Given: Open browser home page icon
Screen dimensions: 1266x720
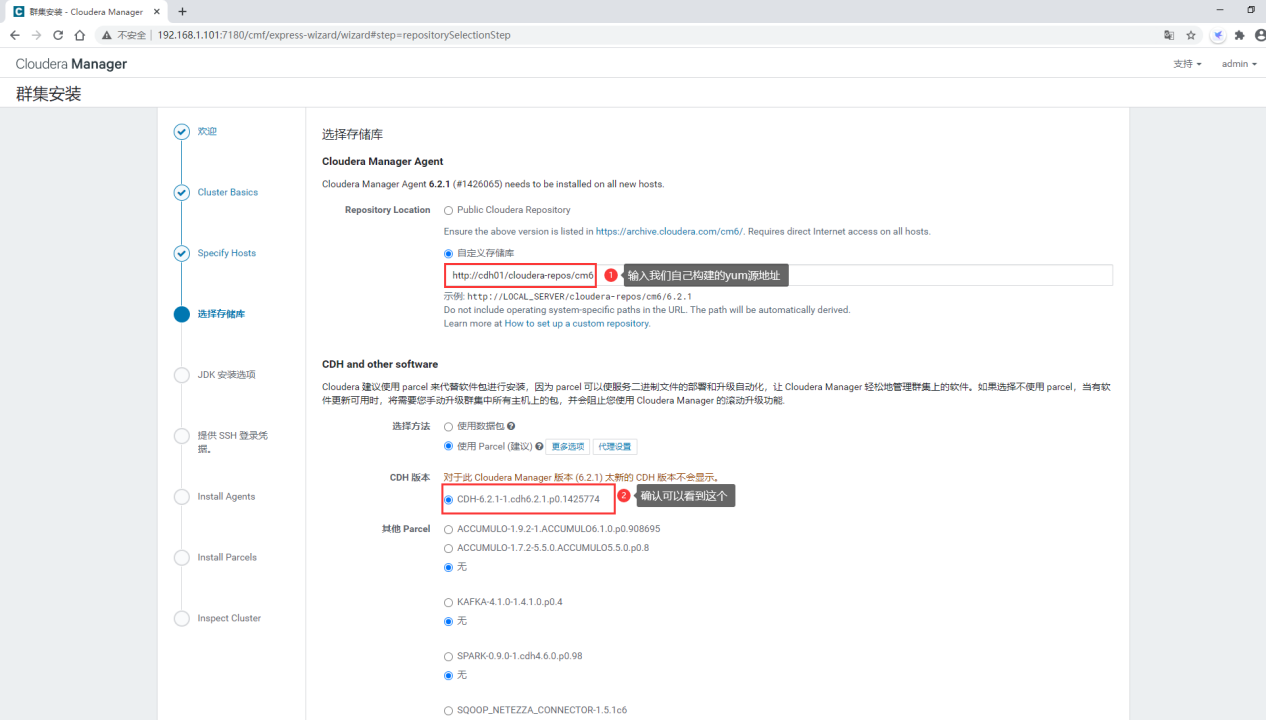Looking at the screenshot, I should [79, 35].
